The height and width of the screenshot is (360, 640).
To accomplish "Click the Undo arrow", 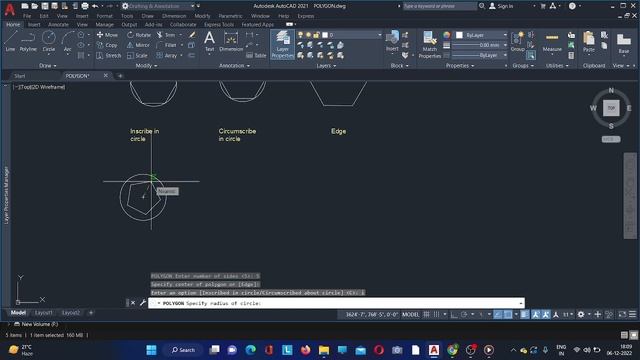I will pyautogui.click(x=95, y=6).
